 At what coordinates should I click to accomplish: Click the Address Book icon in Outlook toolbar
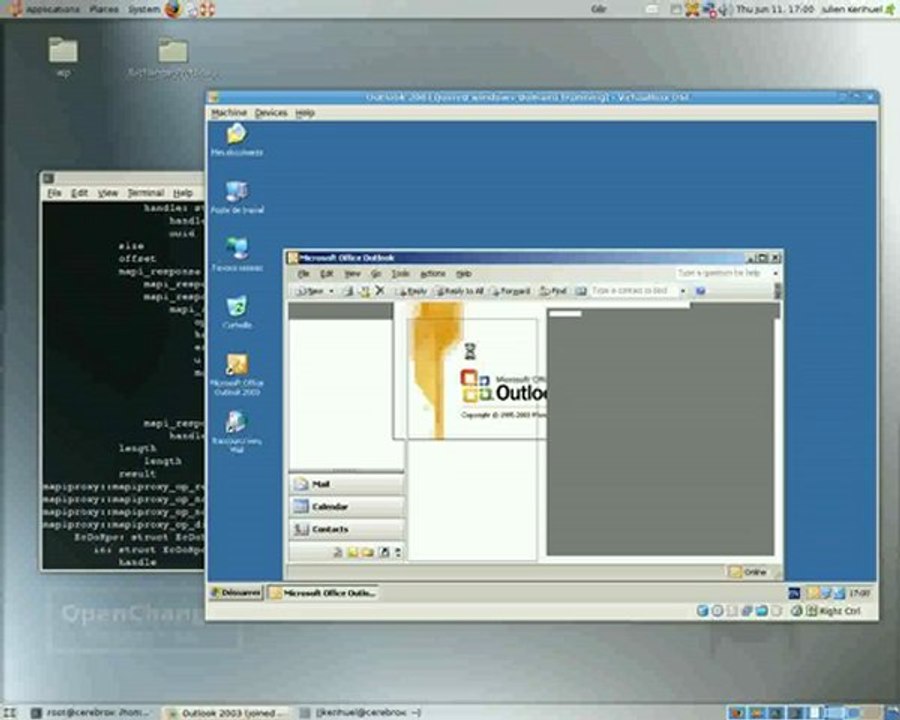point(581,291)
